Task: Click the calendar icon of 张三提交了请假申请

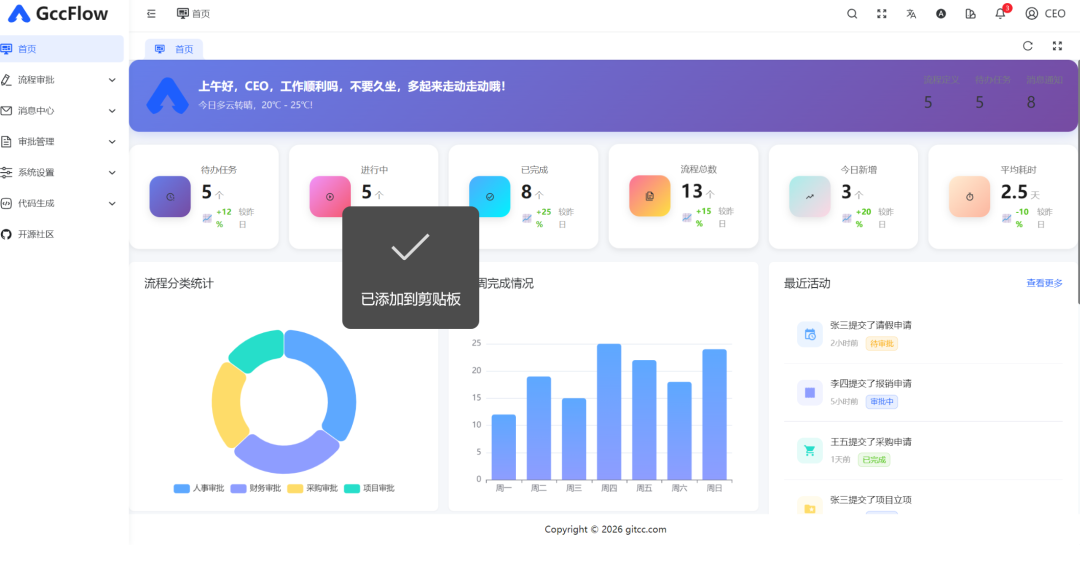Action: [810, 334]
